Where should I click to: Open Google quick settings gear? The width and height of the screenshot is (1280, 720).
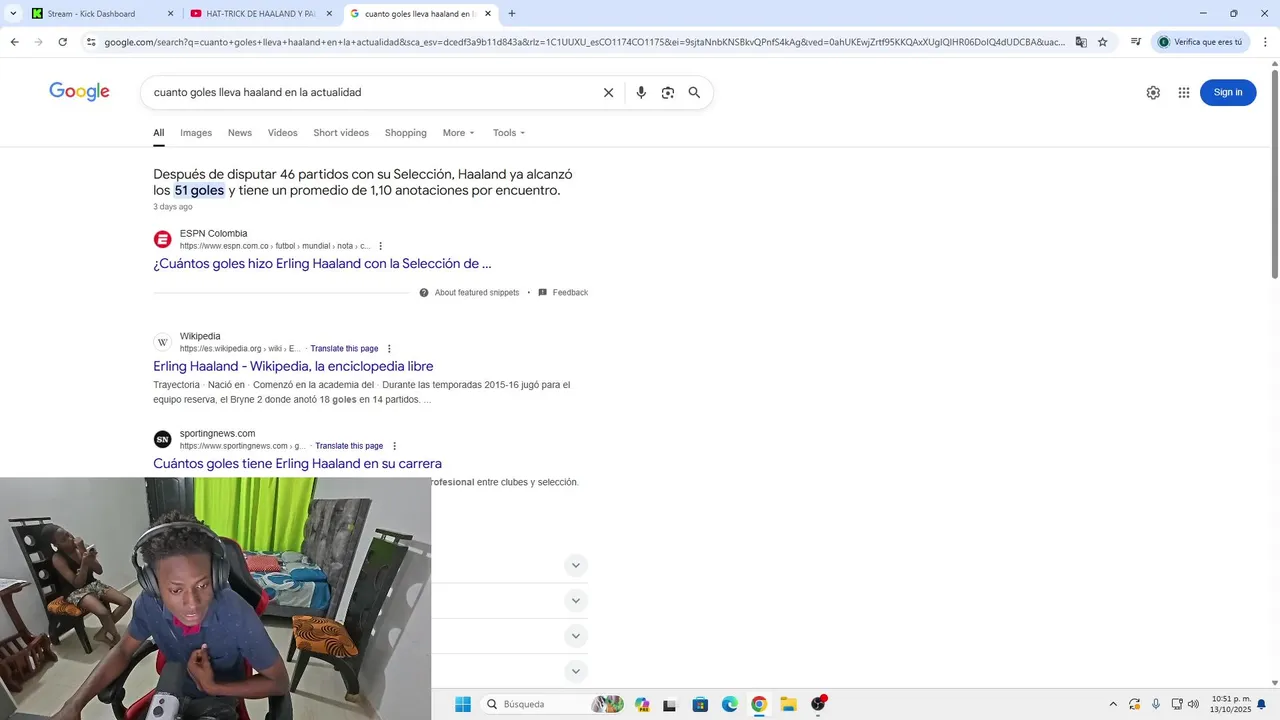click(1153, 92)
